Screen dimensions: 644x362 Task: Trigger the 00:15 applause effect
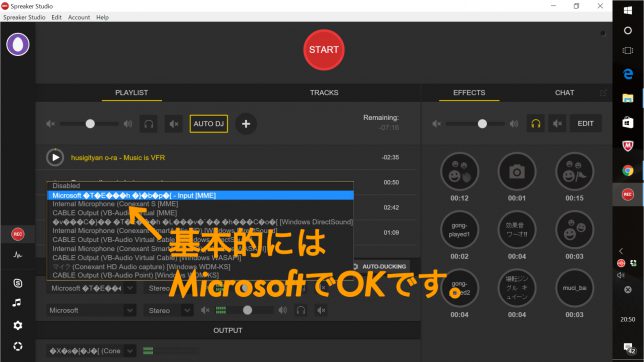coord(574,172)
